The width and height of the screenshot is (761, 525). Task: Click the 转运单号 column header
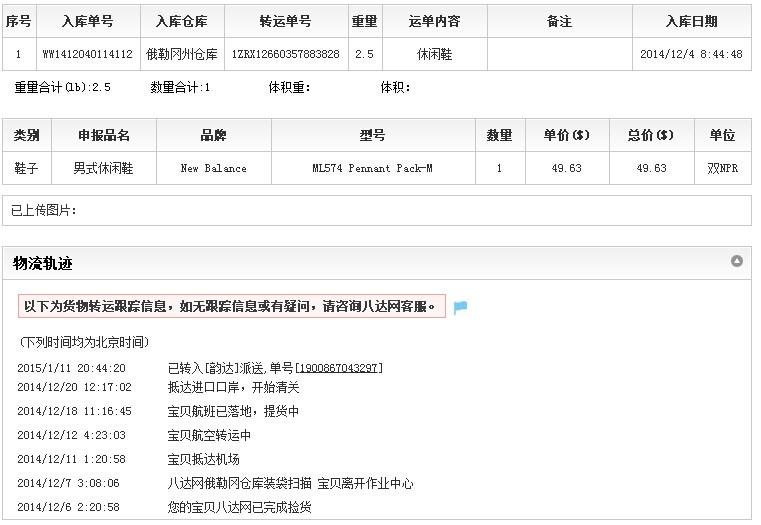pyautogui.click(x=286, y=21)
